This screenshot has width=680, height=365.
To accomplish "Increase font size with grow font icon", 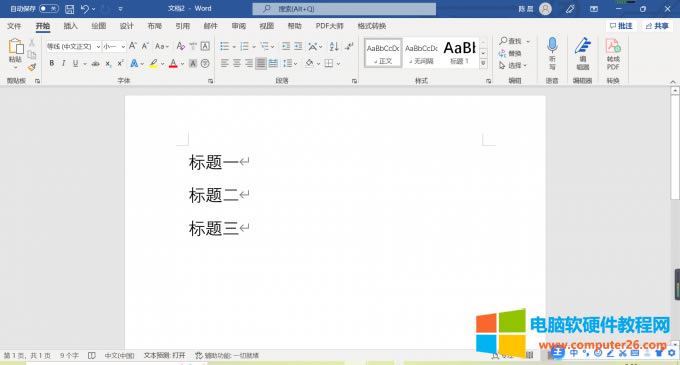I will 133,46.
